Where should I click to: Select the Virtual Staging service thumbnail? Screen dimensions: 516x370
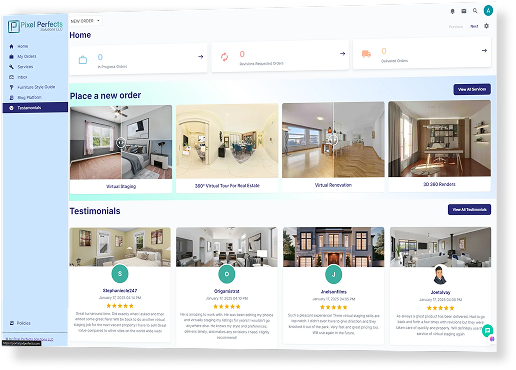[121, 142]
